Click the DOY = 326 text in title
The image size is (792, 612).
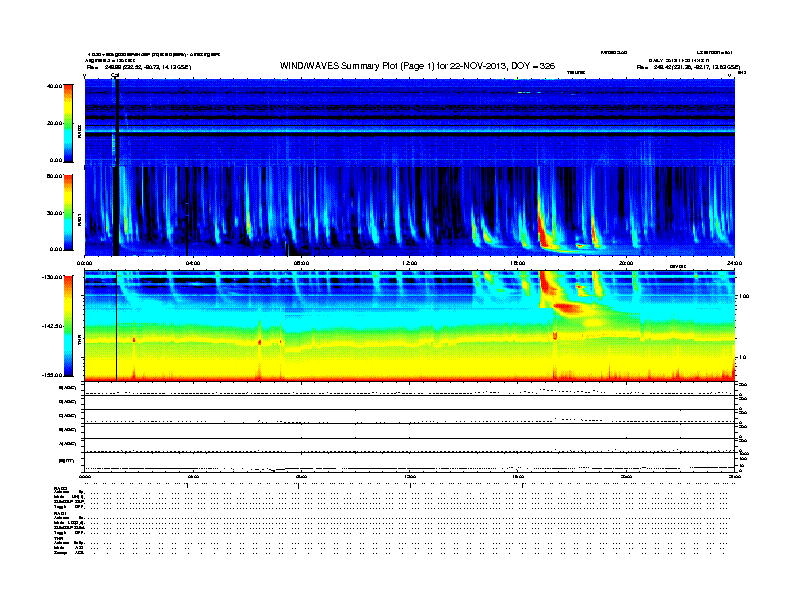[533, 66]
